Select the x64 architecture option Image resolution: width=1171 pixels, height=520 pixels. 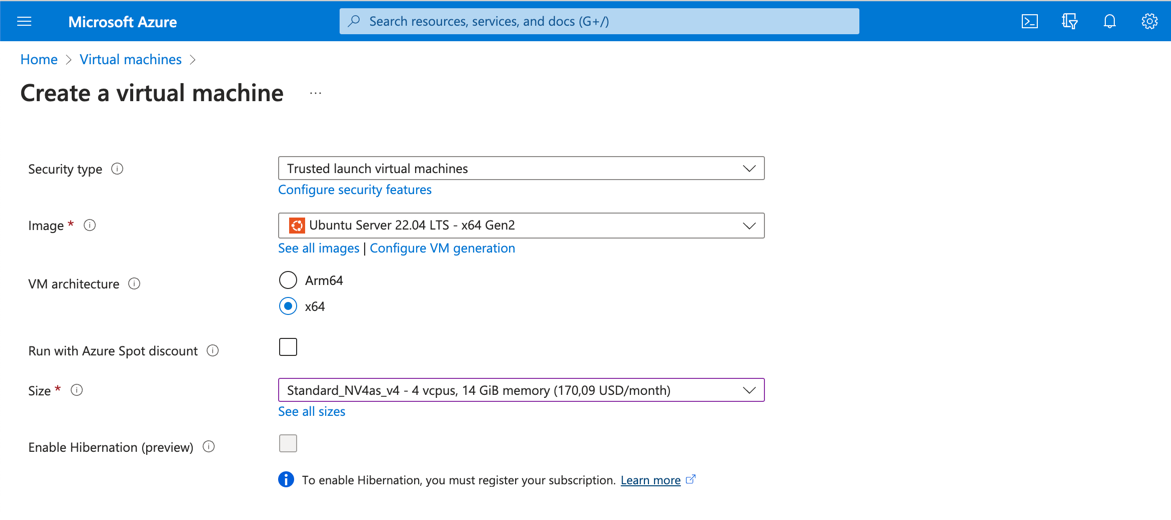click(x=288, y=306)
